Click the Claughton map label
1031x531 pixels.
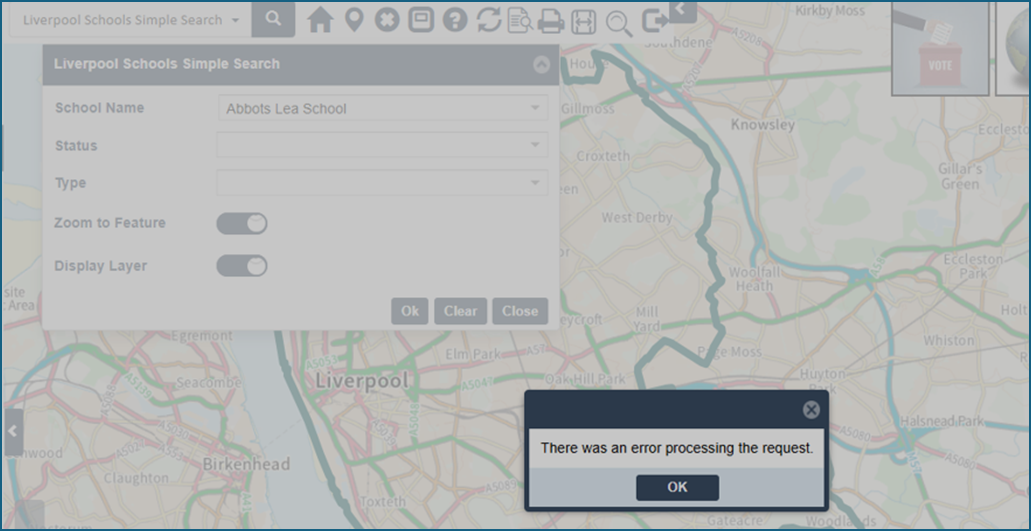point(137,478)
